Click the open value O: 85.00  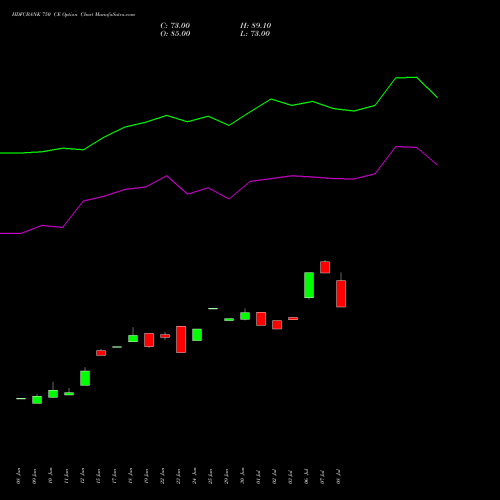[175, 34]
